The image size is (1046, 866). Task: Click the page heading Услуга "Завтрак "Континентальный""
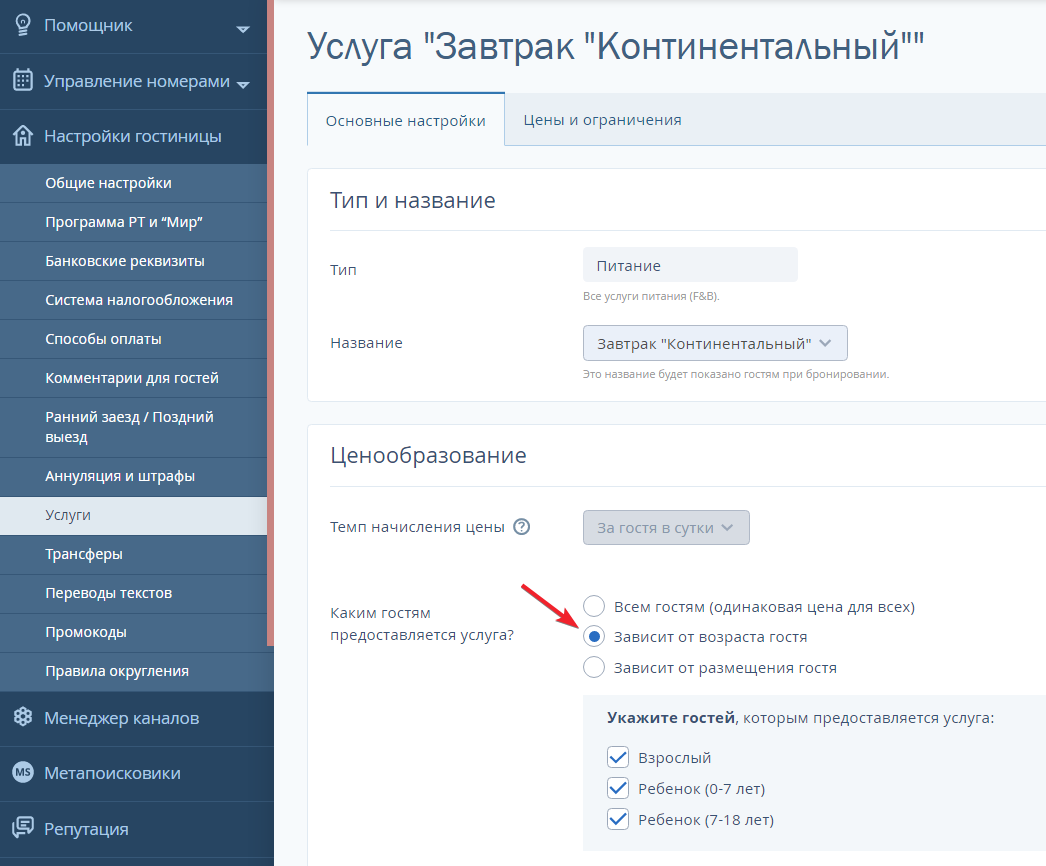pos(615,47)
